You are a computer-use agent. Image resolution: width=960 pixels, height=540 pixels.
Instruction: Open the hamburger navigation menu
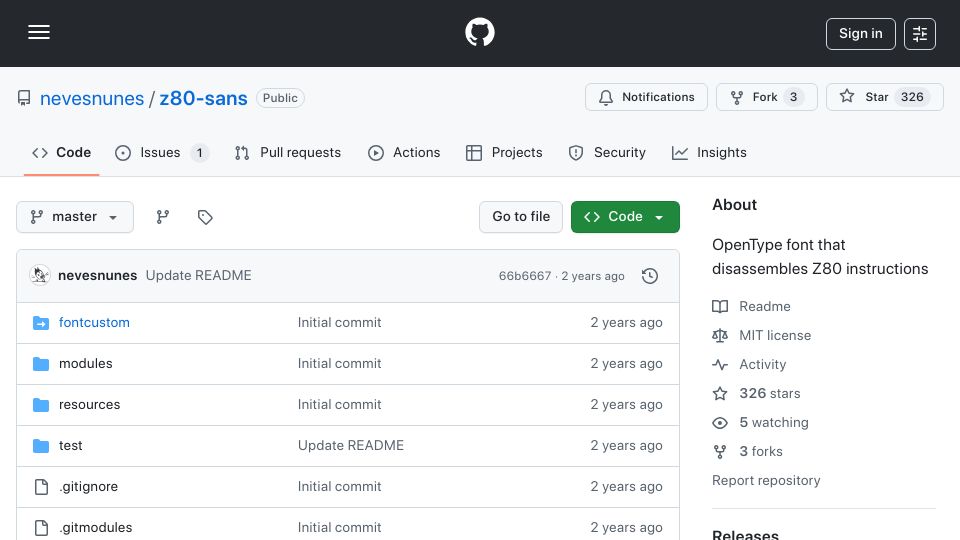click(39, 32)
